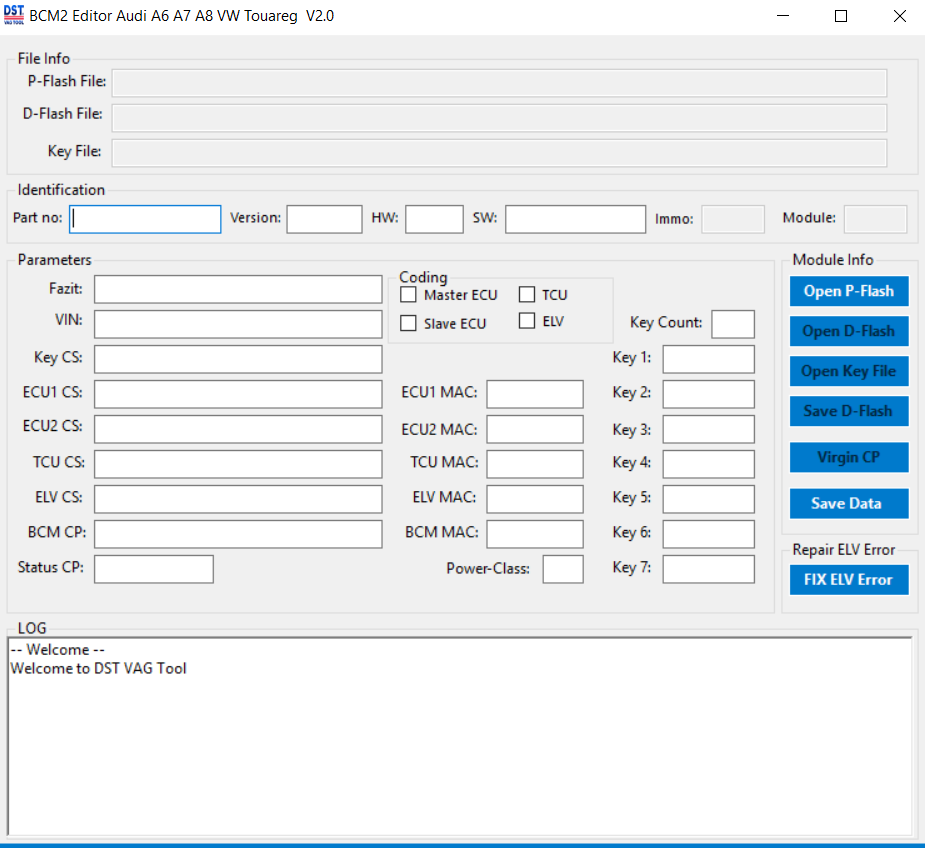Select the Key CS field
The image size is (925, 848).
(238, 359)
